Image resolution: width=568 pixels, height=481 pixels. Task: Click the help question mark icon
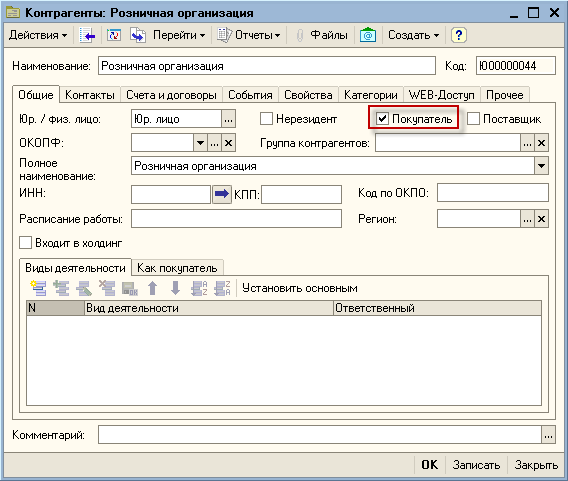[x=459, y=35]
